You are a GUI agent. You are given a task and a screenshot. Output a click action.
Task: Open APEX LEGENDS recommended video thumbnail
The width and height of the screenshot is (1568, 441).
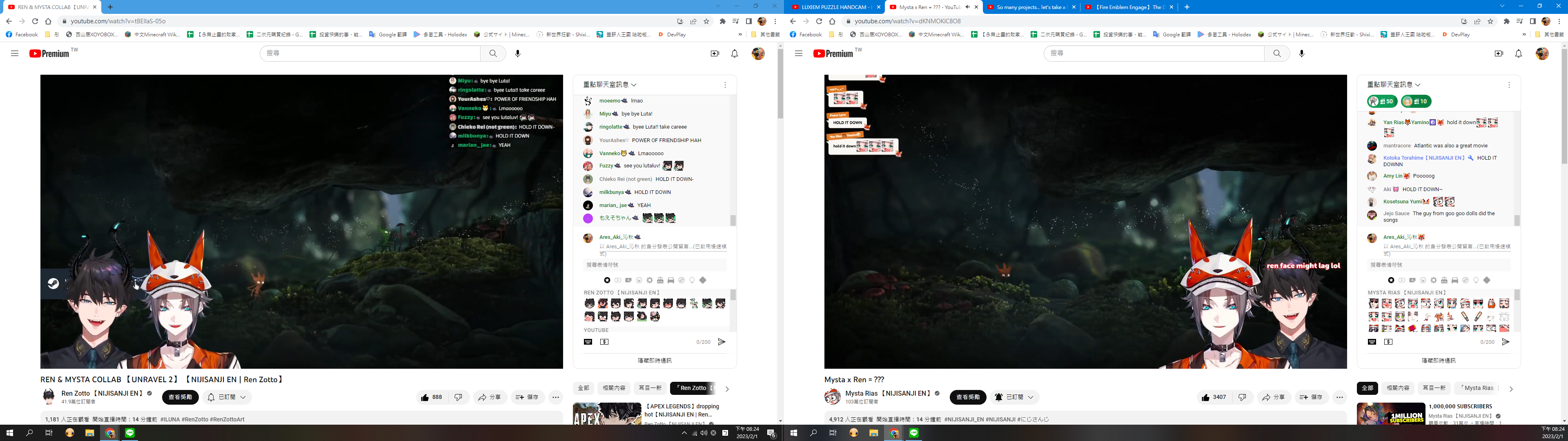click(607, 414)
